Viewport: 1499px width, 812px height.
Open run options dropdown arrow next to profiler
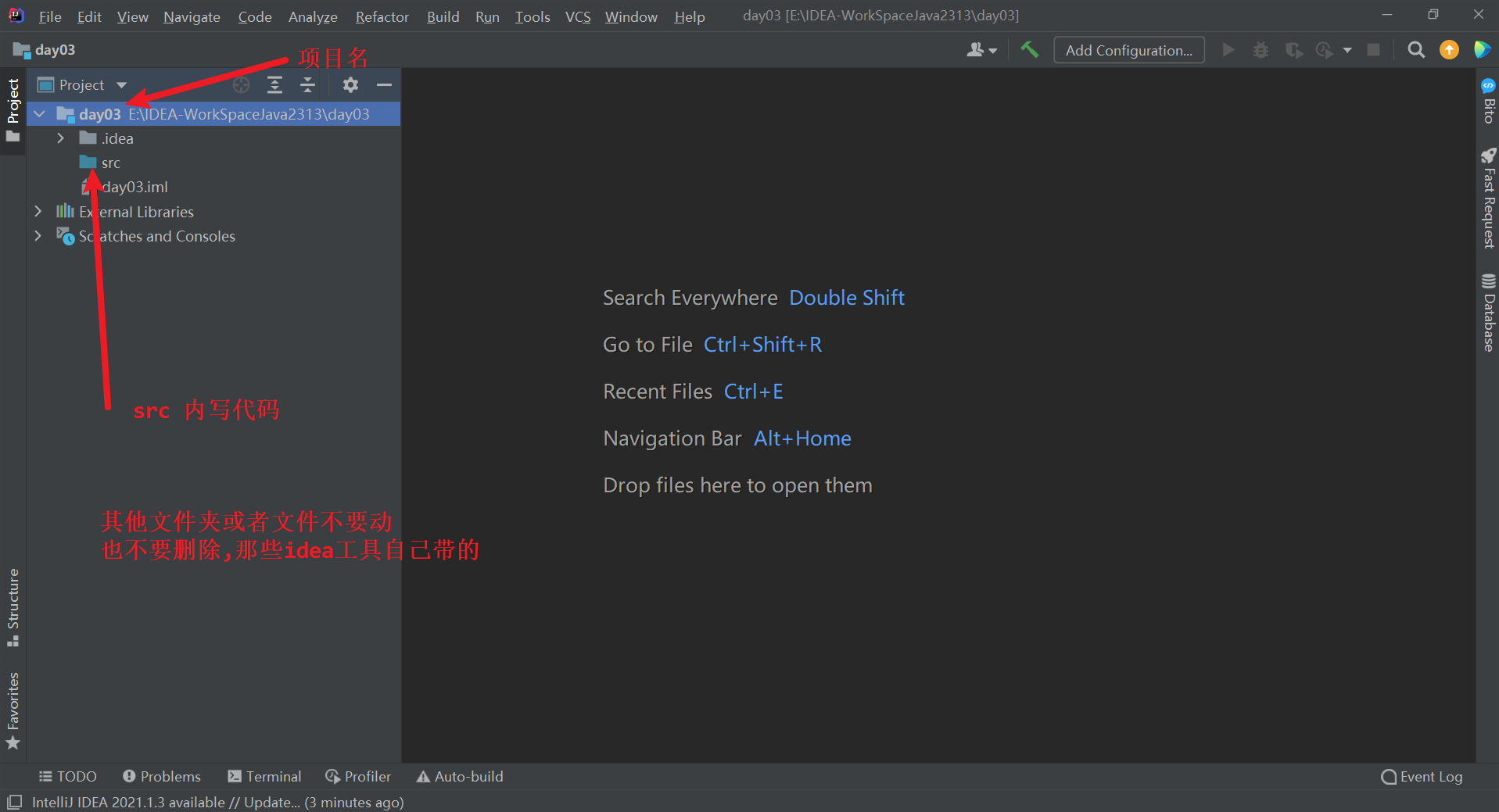coord(1347,50)
